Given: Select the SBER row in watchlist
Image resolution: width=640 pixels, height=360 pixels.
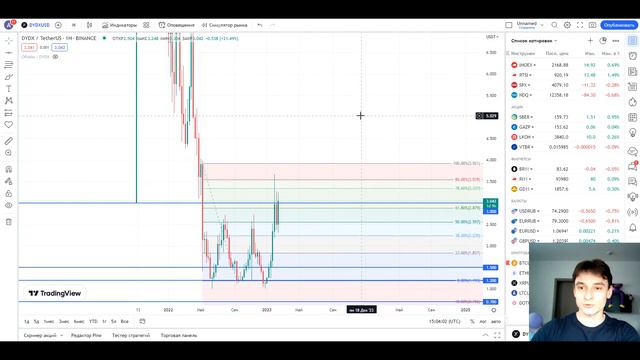Looking at the screenshot, I should tap(565, 117).
